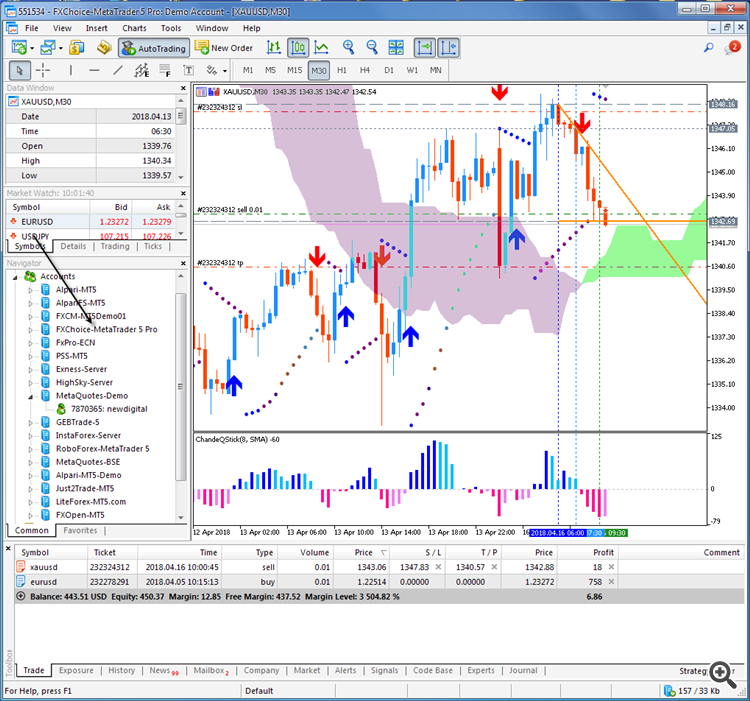
Task: Collapse the Accounts tree node
Action: [x=15, y=277]
